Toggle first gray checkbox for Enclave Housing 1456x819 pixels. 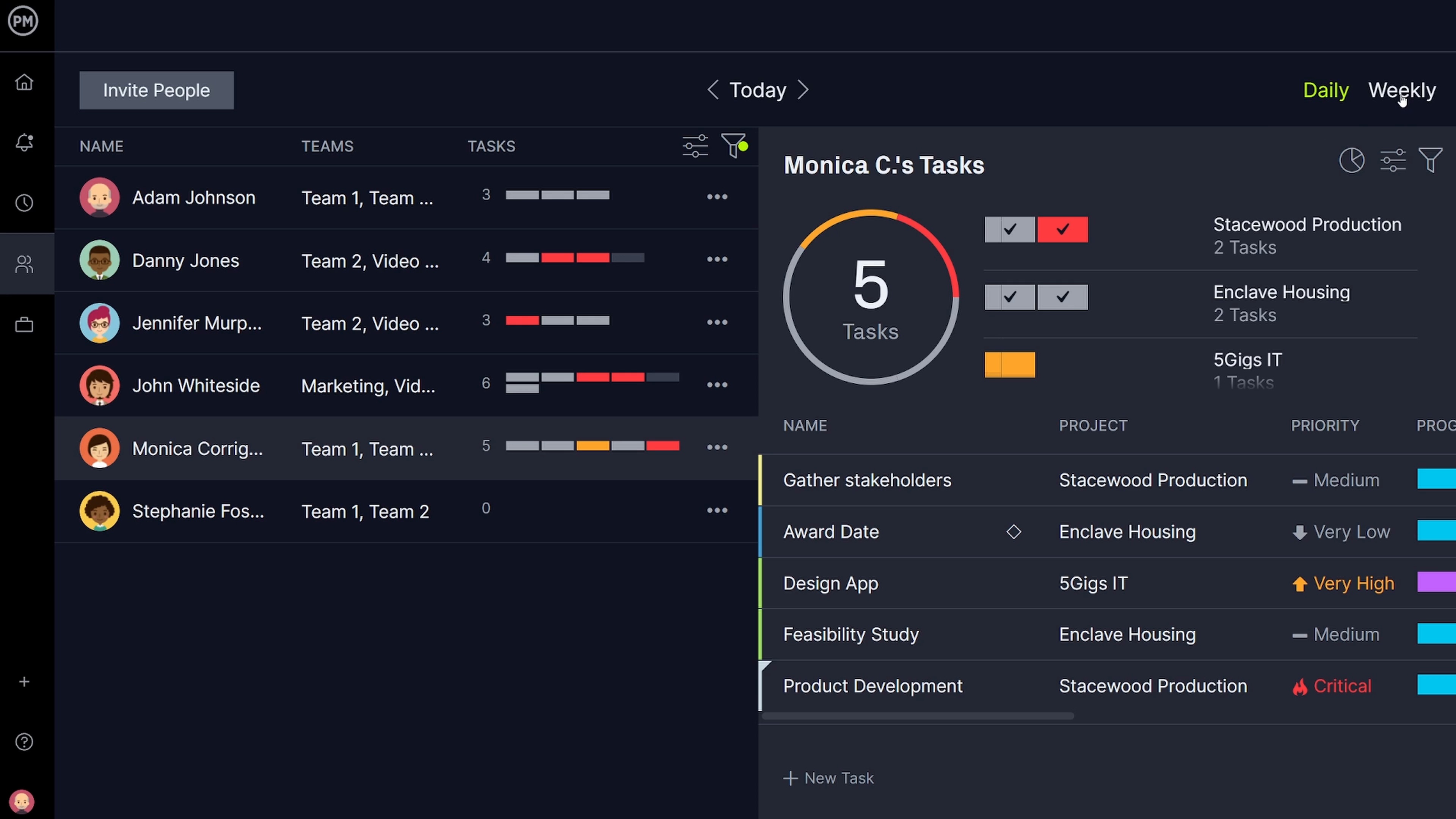point(1009,297)
